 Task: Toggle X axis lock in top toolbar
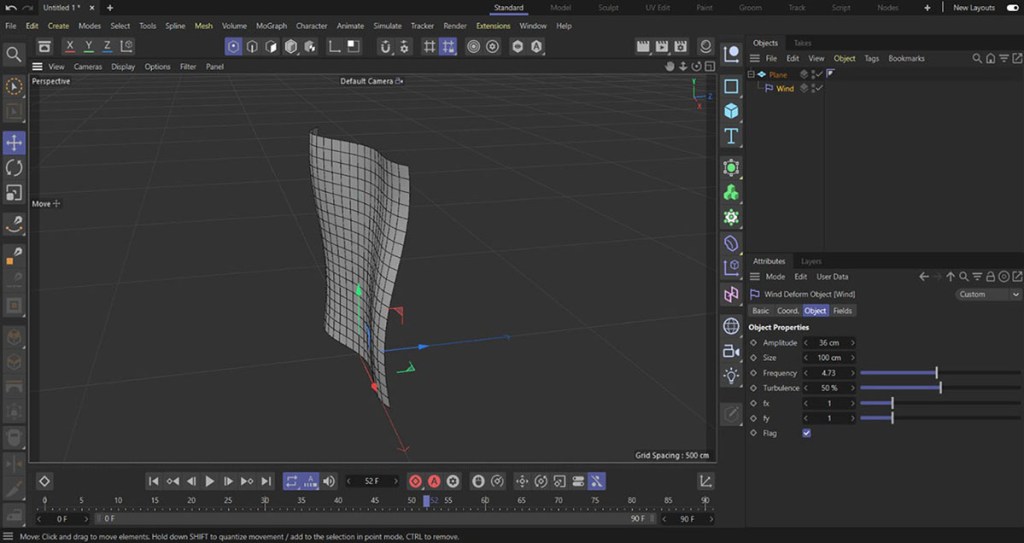click(x=70, y=46)
